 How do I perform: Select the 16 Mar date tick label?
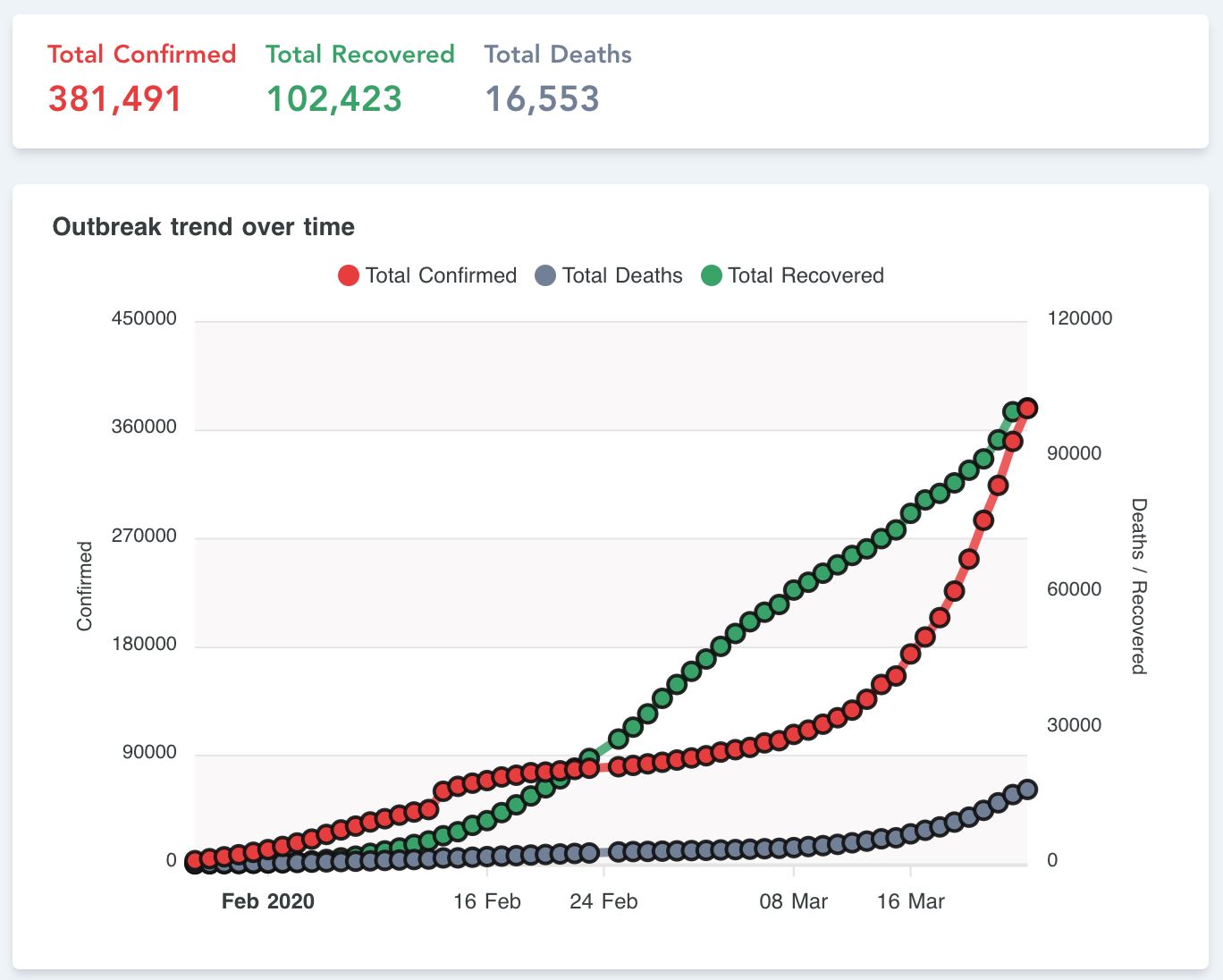coord(910,901)
